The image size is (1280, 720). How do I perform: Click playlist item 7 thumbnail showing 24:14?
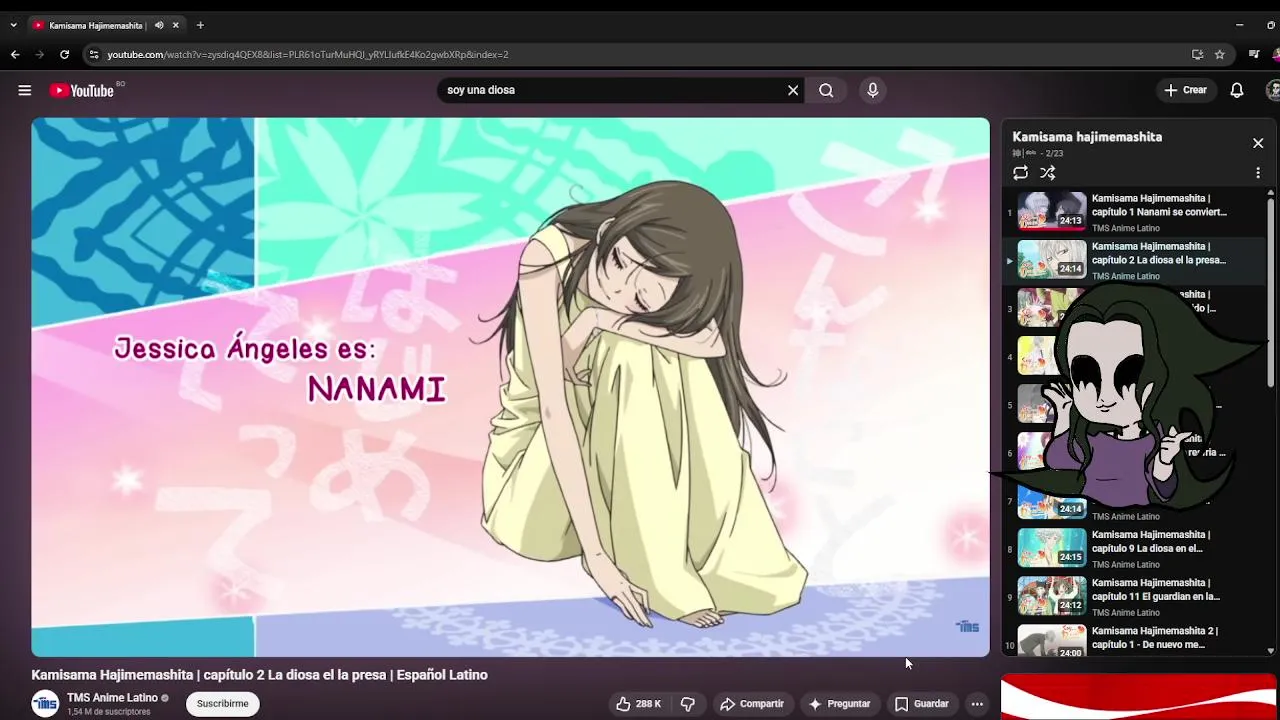(1052, 503)
